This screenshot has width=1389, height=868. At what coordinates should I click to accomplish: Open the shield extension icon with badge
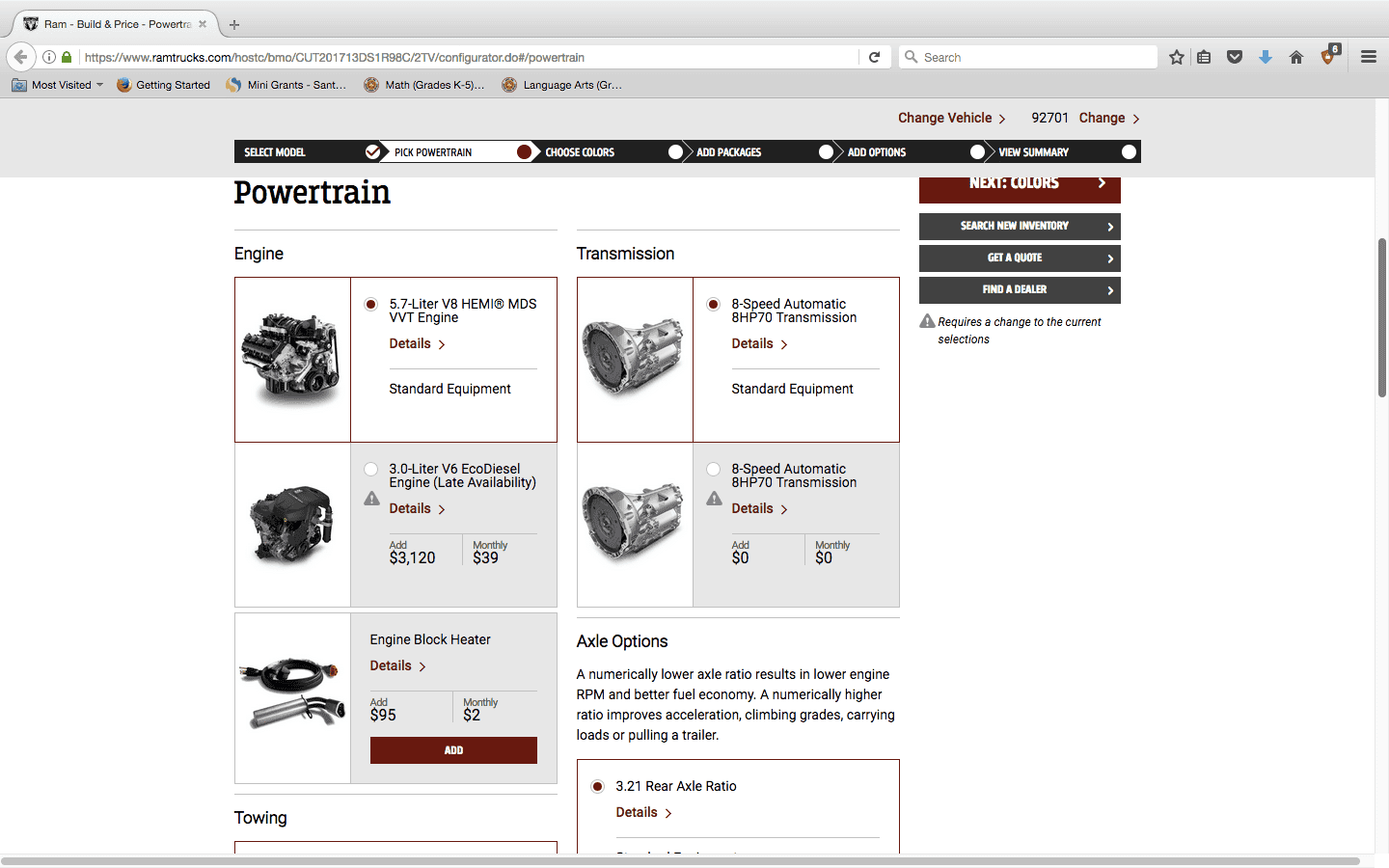[1329, 56]
